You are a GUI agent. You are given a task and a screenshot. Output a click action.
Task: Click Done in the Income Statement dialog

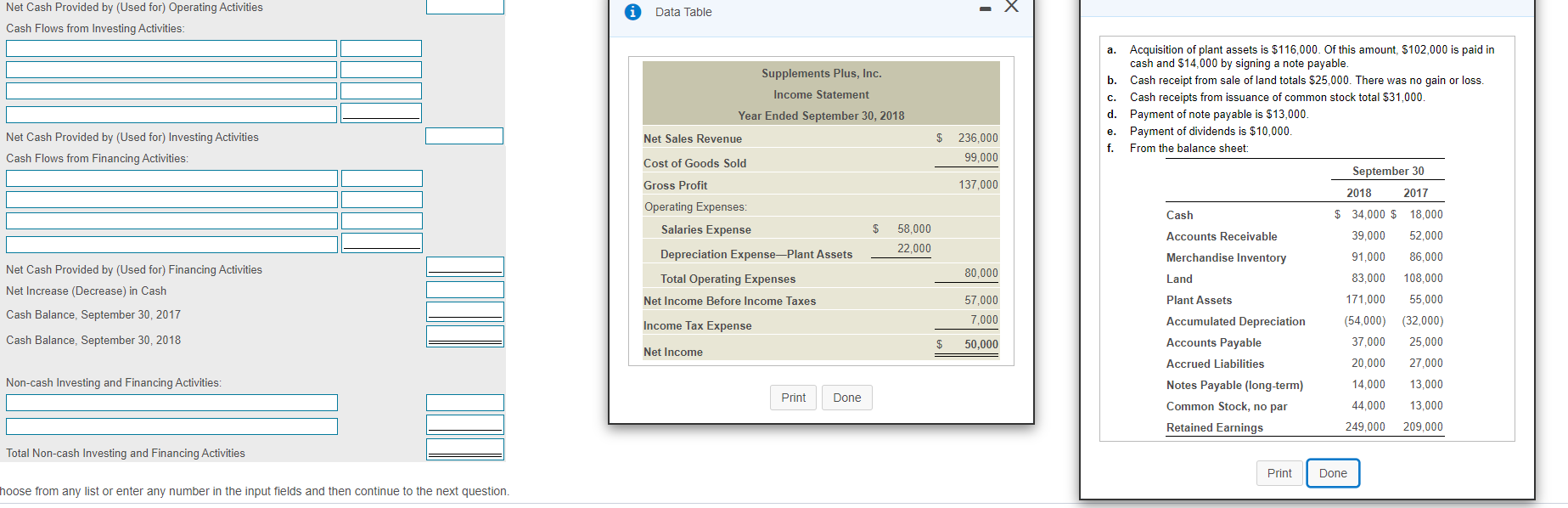(846, 398)
